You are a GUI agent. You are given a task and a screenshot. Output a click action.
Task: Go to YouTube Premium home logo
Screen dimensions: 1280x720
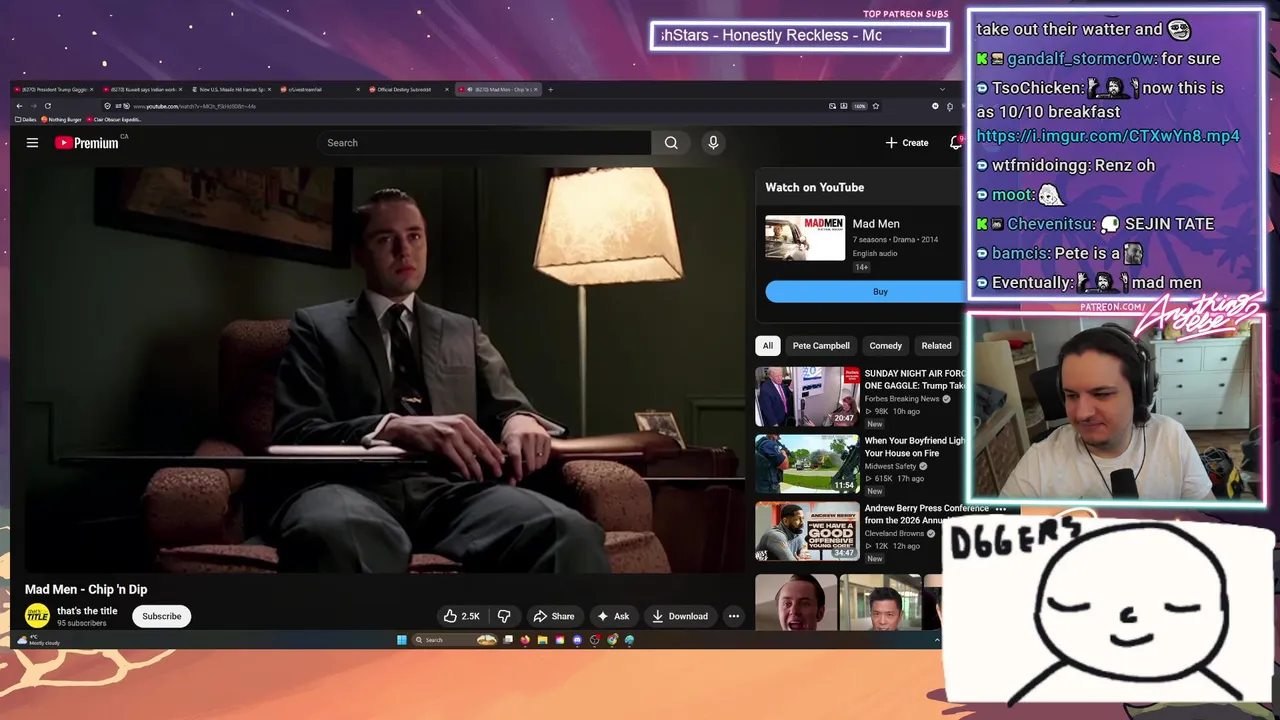(87, 143)
